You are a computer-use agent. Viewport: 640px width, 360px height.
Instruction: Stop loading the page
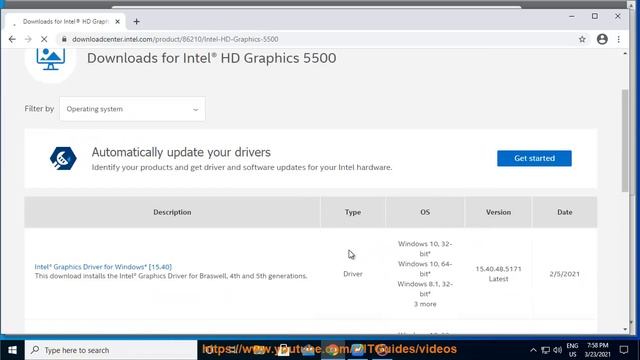point(44,39)
